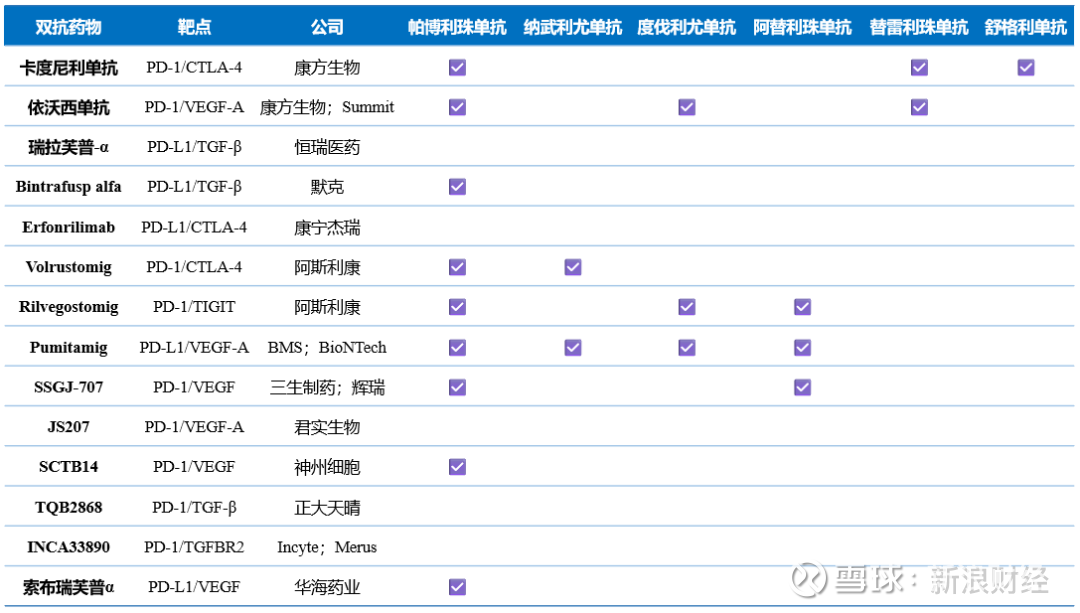The height and width of the screenshot is (613, 1080).
Task: Select company cell 华海药业
Action: 326,588
